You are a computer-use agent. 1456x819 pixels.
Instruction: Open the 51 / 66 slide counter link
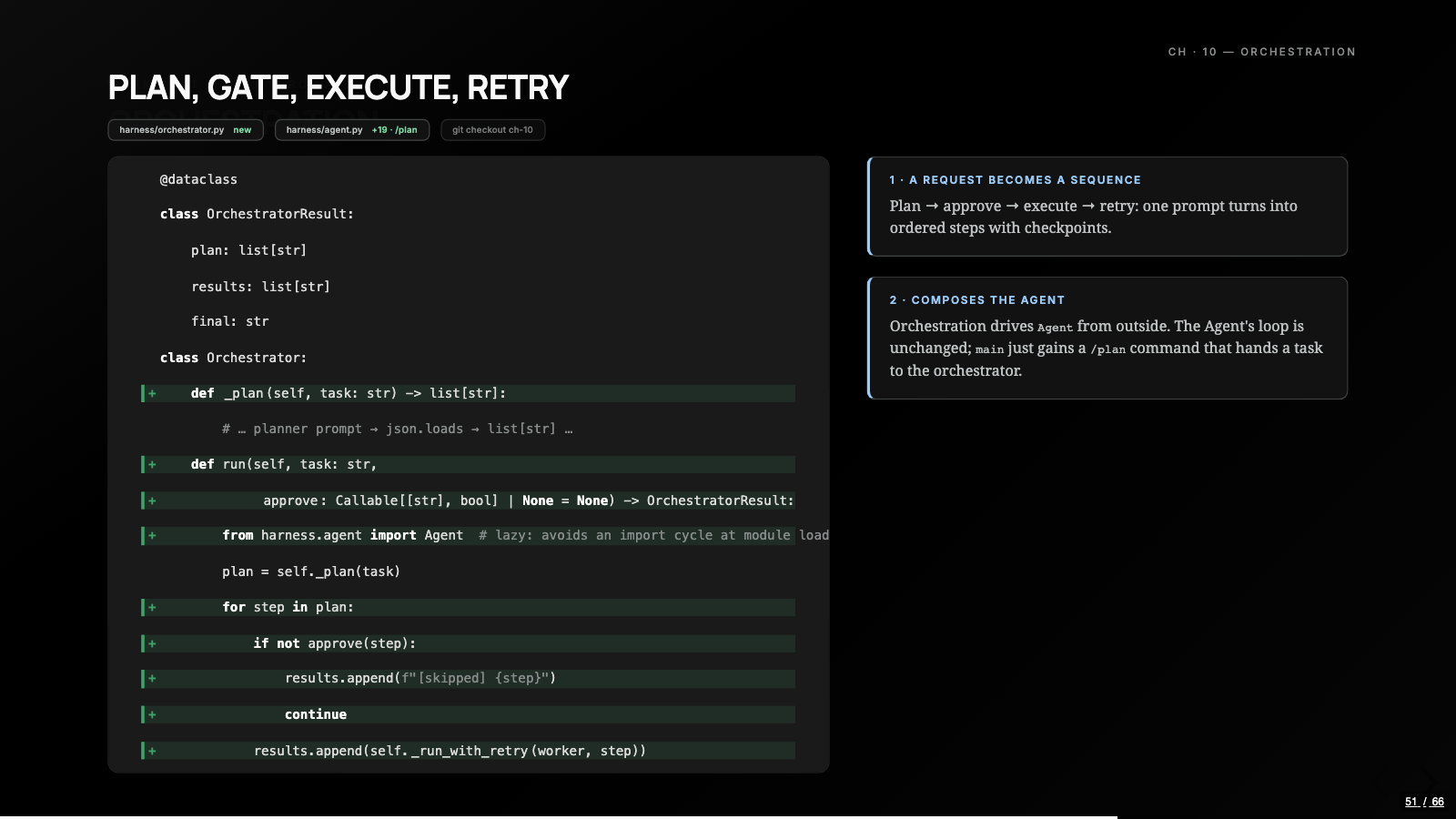pyautogui.click(x=1424, y=802)
